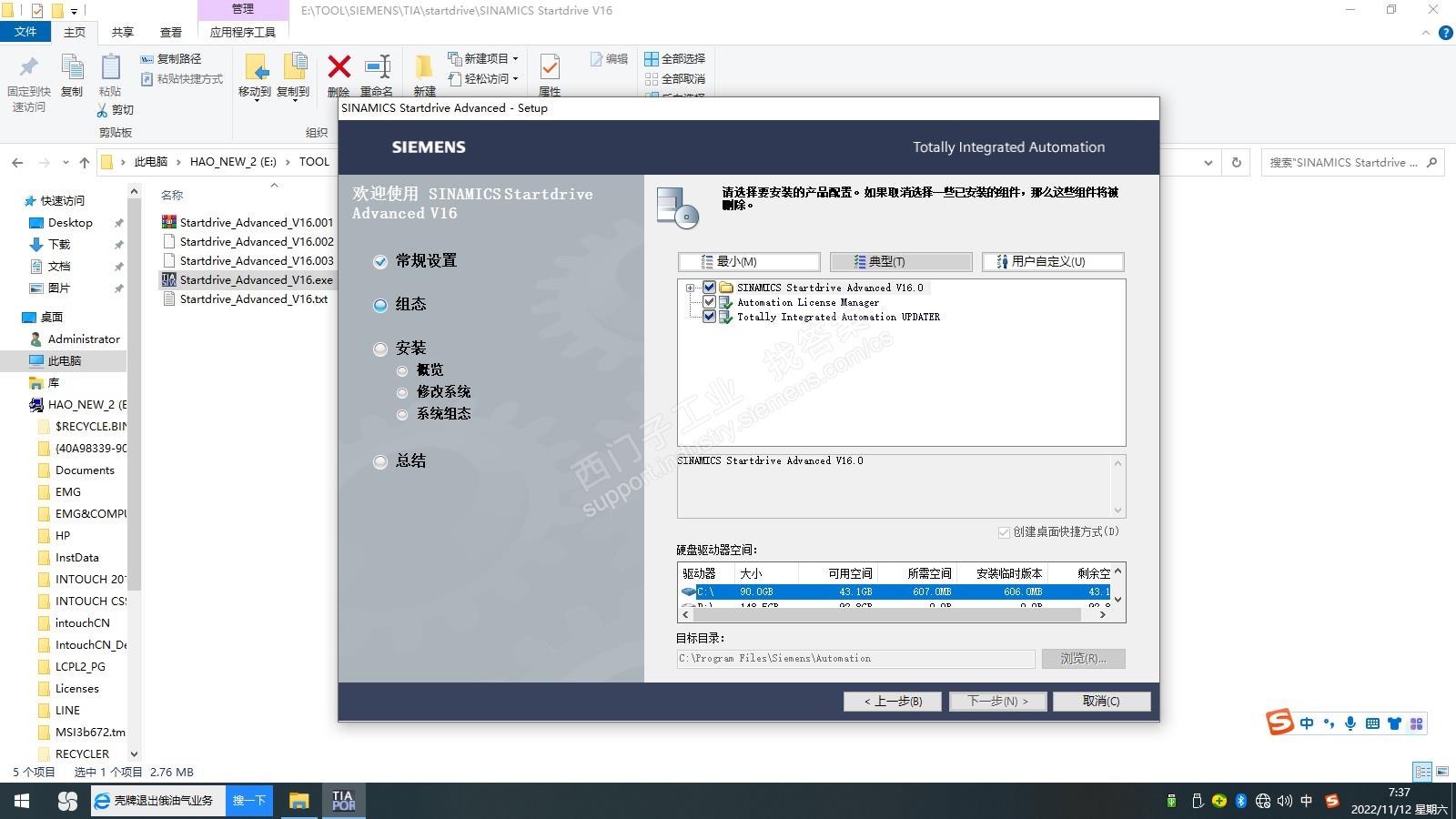The height and width of the screenshot is (819, 1456).
Task: Click disk table horizontal scrollbar
Action: (x=885, y=615)
